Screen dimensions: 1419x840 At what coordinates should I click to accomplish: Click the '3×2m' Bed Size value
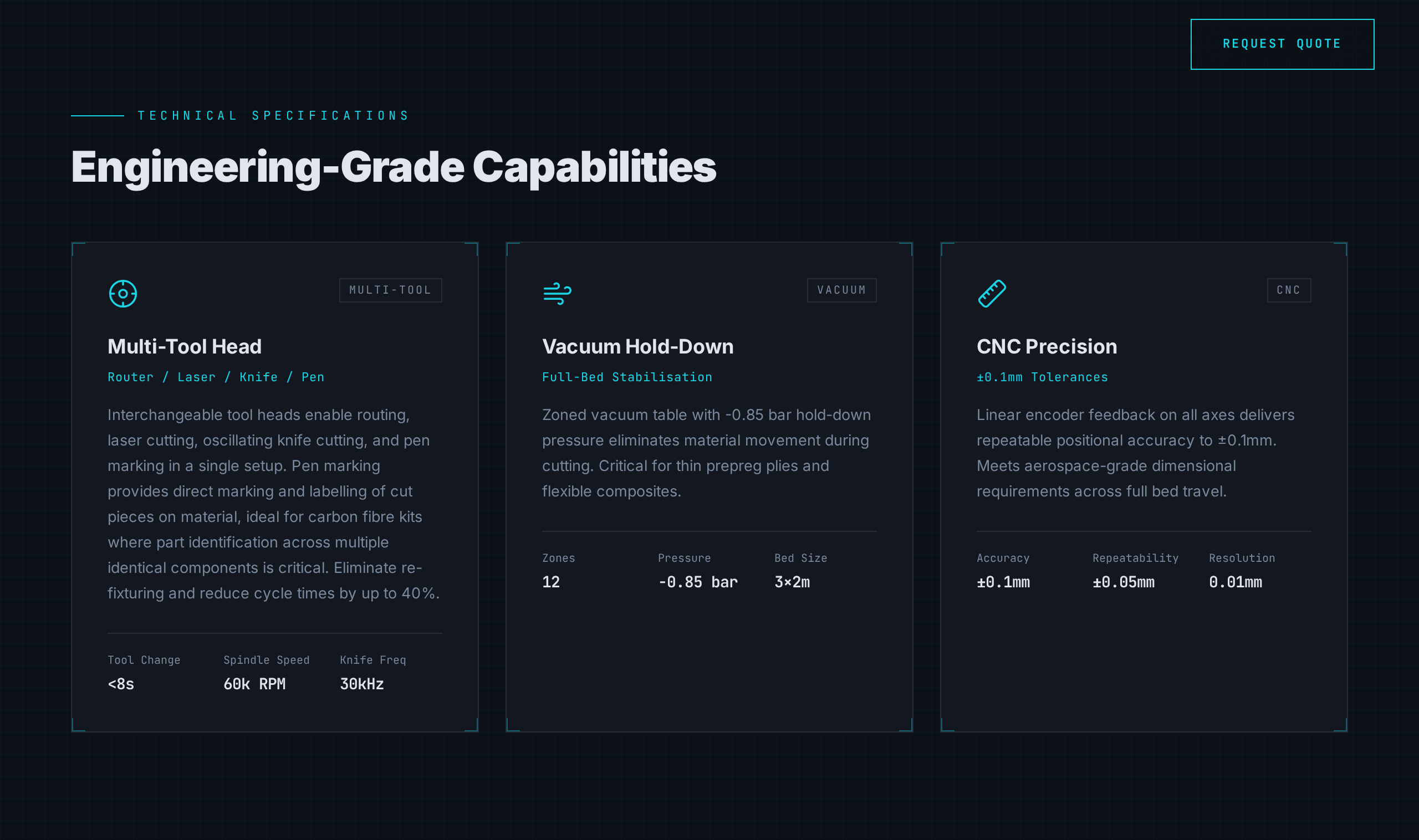[x=792, y=582]
